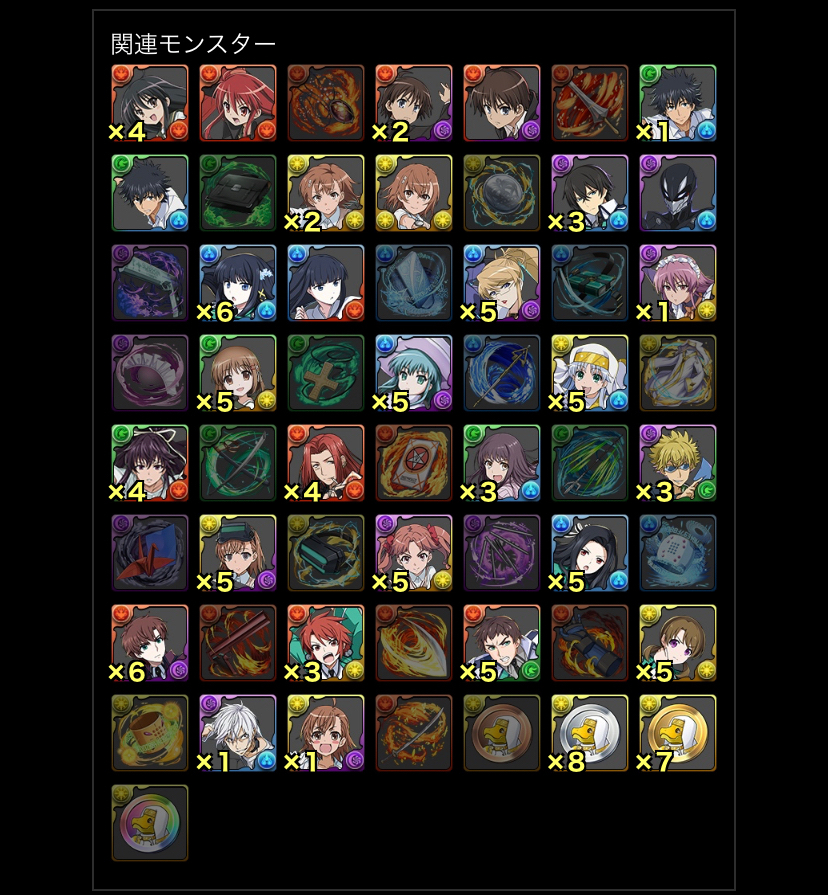Choose the white-haired boy icon marked x1

point(238,733)
